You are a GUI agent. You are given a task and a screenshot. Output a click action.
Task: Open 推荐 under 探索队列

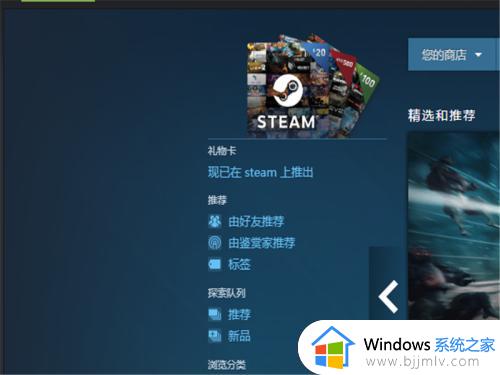[x=239, y=314]
